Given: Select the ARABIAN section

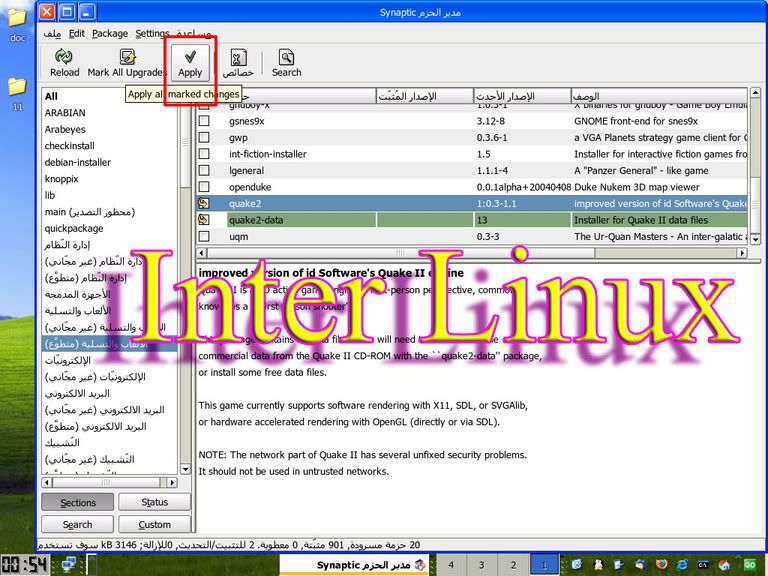Looking at the screenshot, I should (110, 113).
